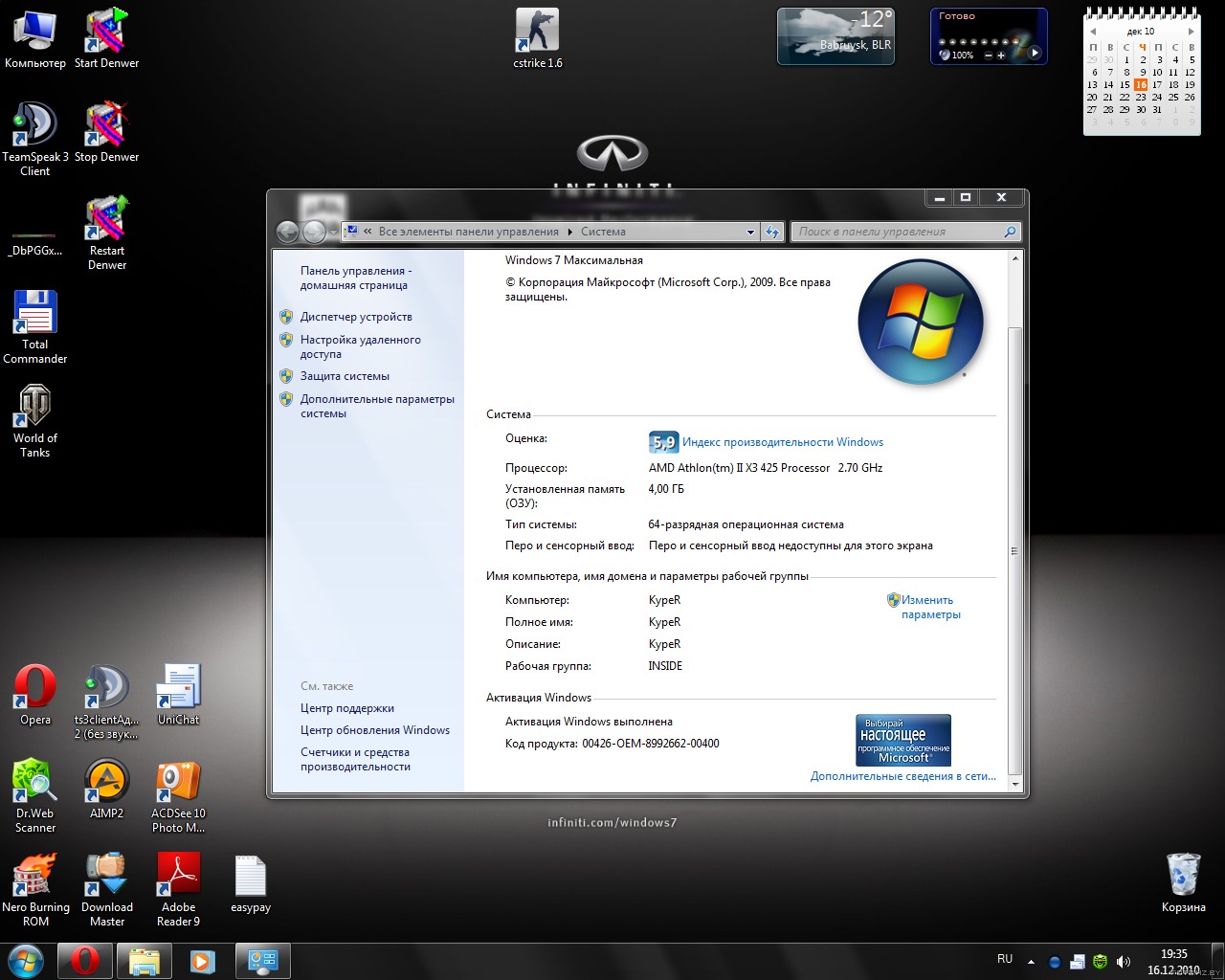Open ACDSee 10 Photo Manager shortcut

tap(178, 795)
